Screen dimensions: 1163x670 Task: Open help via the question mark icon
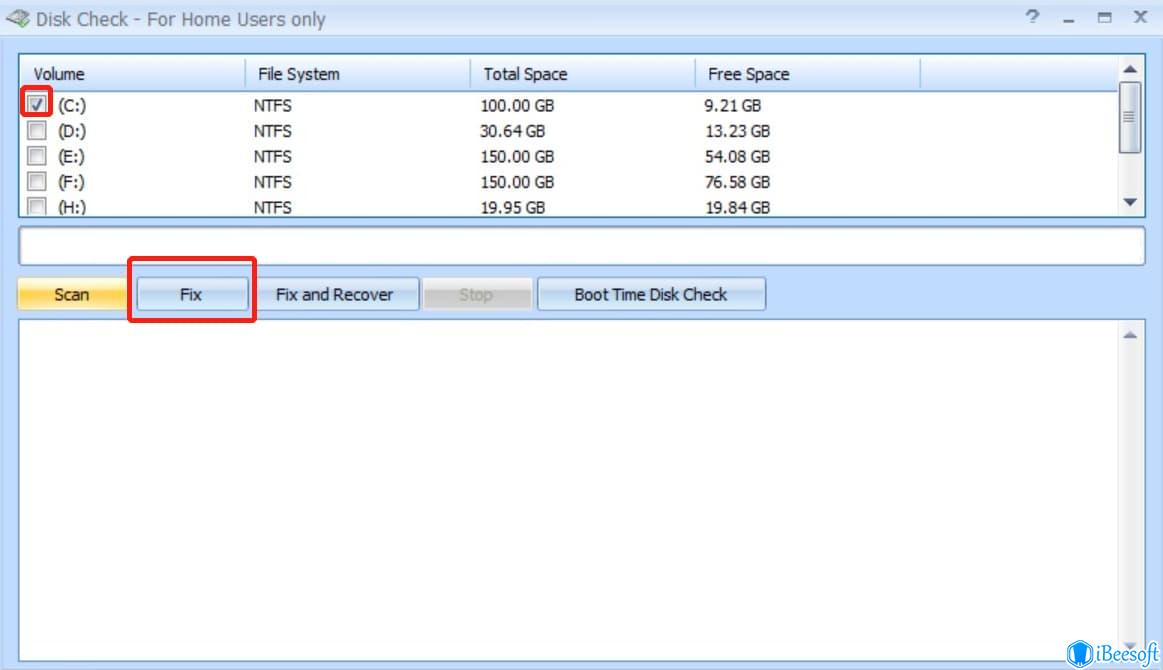1032,17
